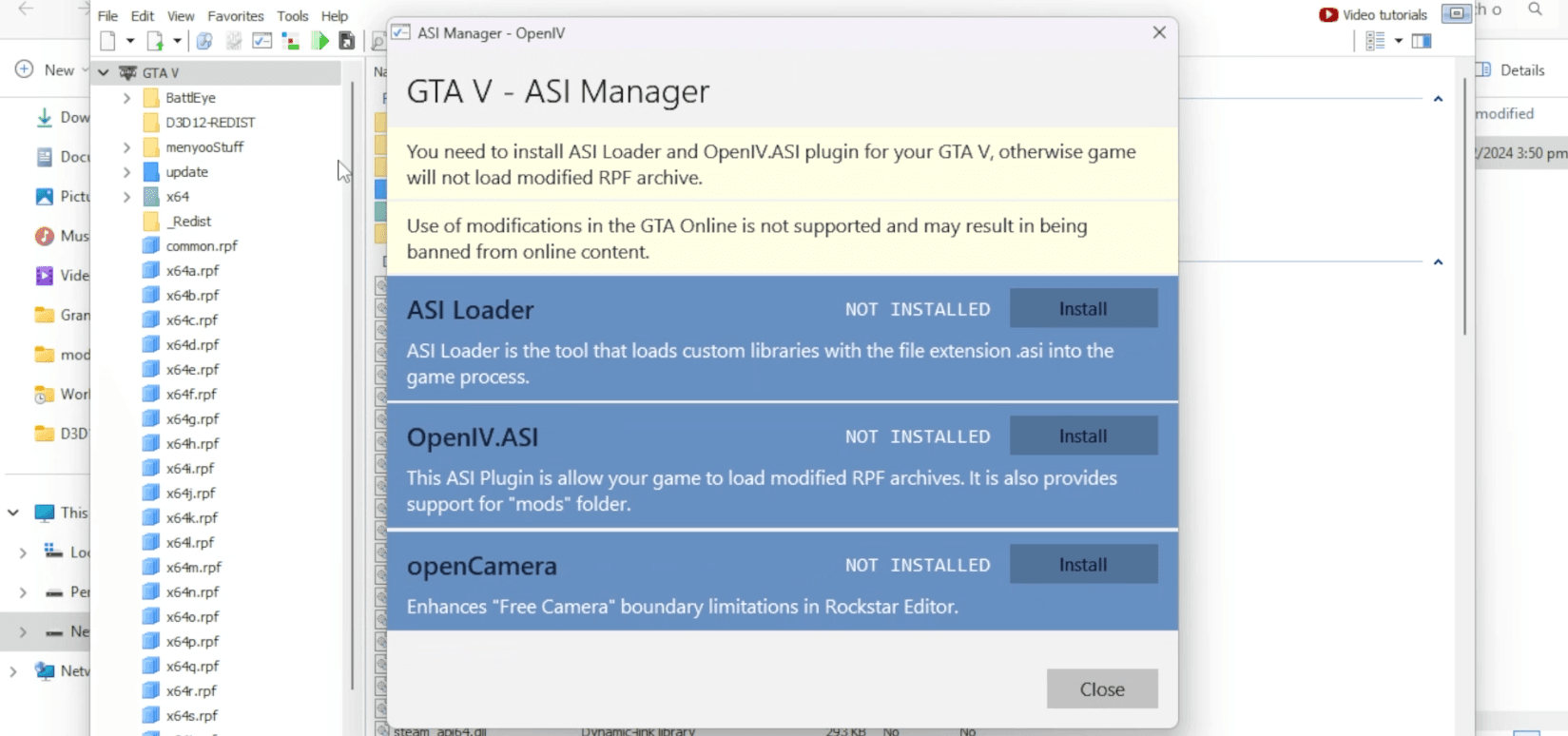Open ASI Manager checkbox-window toolbar icon
This screenshot has width=1568, height=736.
point(262,41)
